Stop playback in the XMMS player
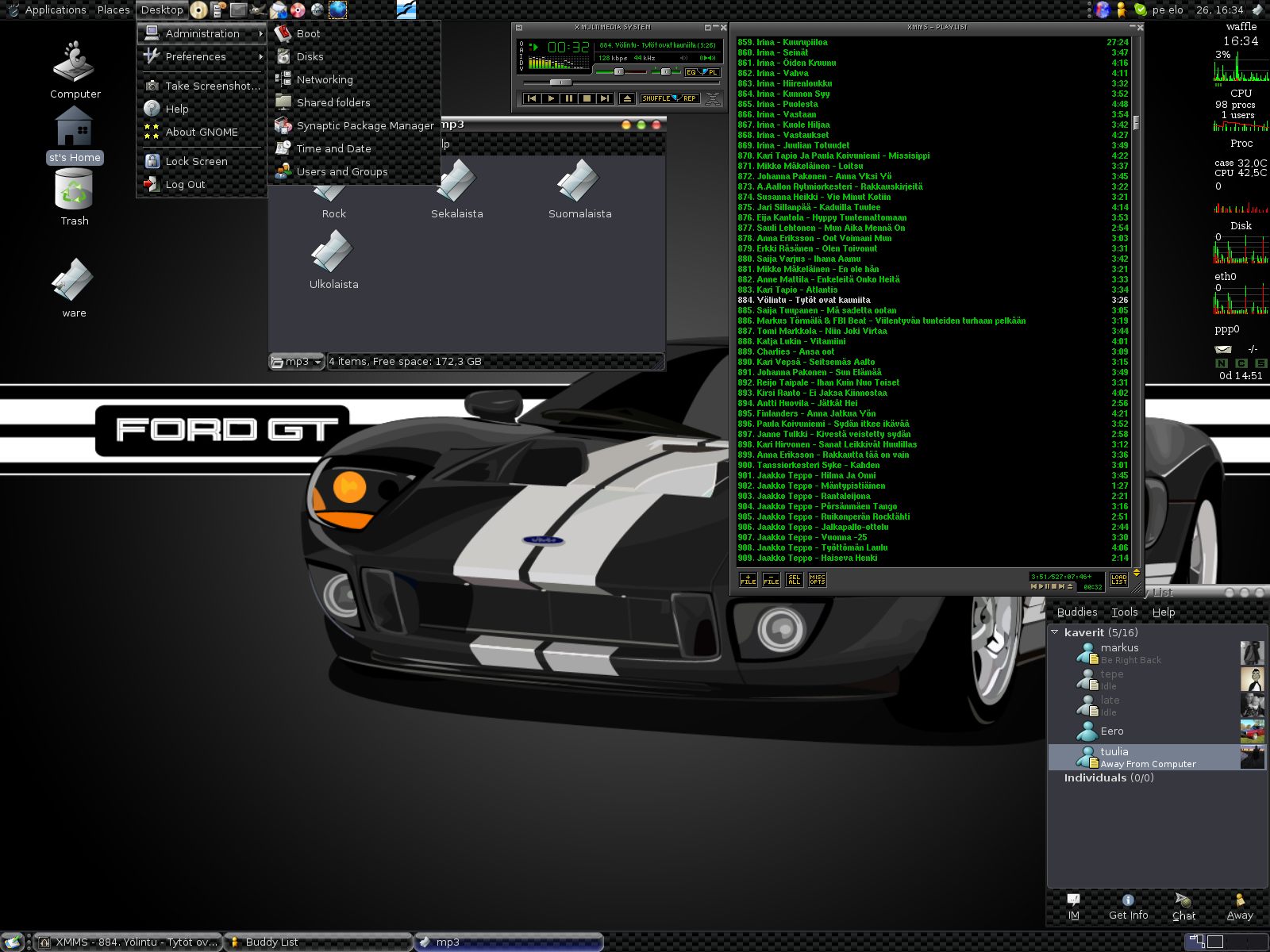Viewport: 1270px width, 952px height. 587,98
